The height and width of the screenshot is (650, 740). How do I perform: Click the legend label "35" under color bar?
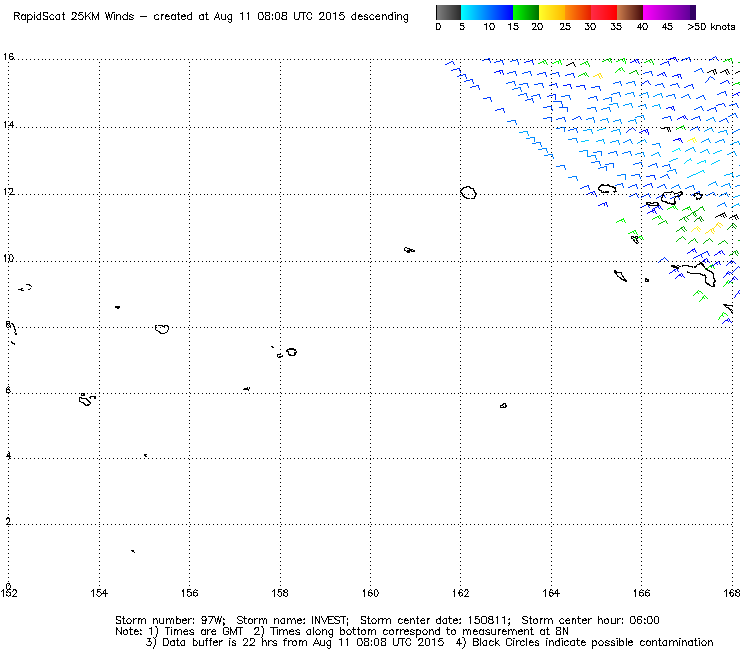click(x=616, y=27)
